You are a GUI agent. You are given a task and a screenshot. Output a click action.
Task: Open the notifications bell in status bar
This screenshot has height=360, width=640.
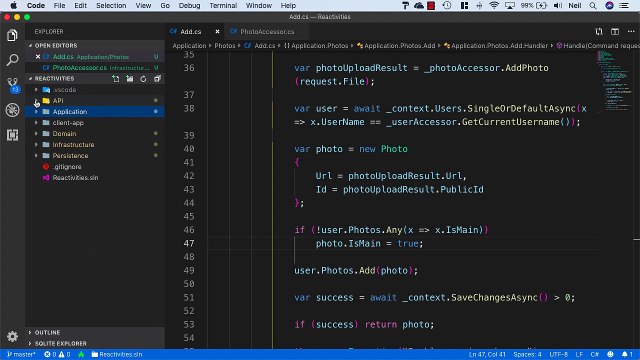(x=627, y=354)
